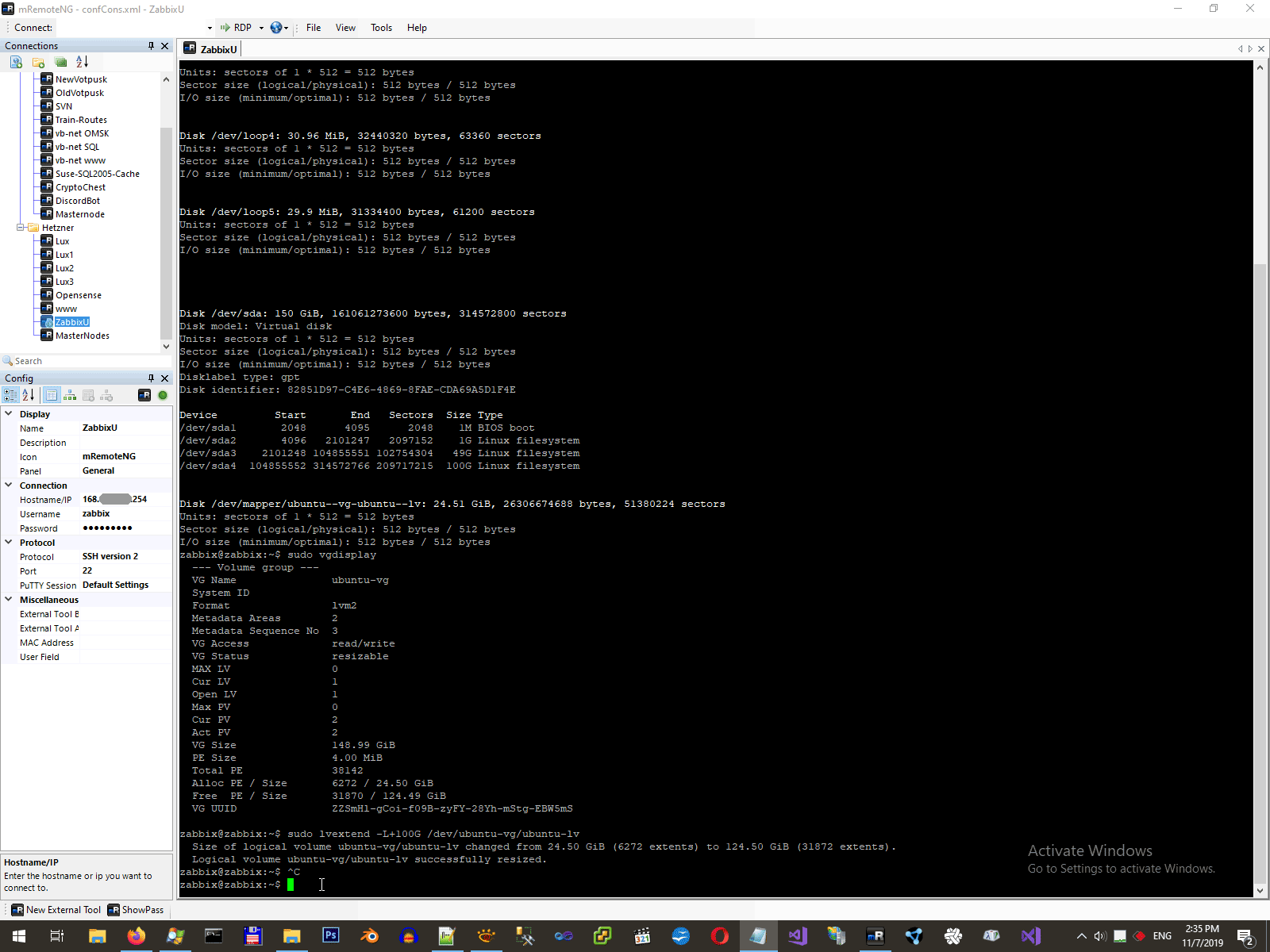Click the terminal vertical scrollbar thumb
1270x952 pixels.
pos(1260,574)
